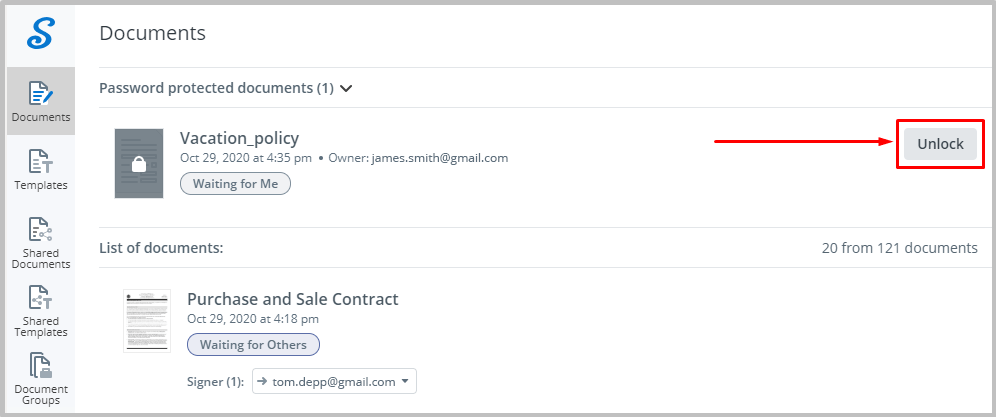Click the Waiting for Me status badge
This screenshot has height=417, width=996.
pos(236,184)
